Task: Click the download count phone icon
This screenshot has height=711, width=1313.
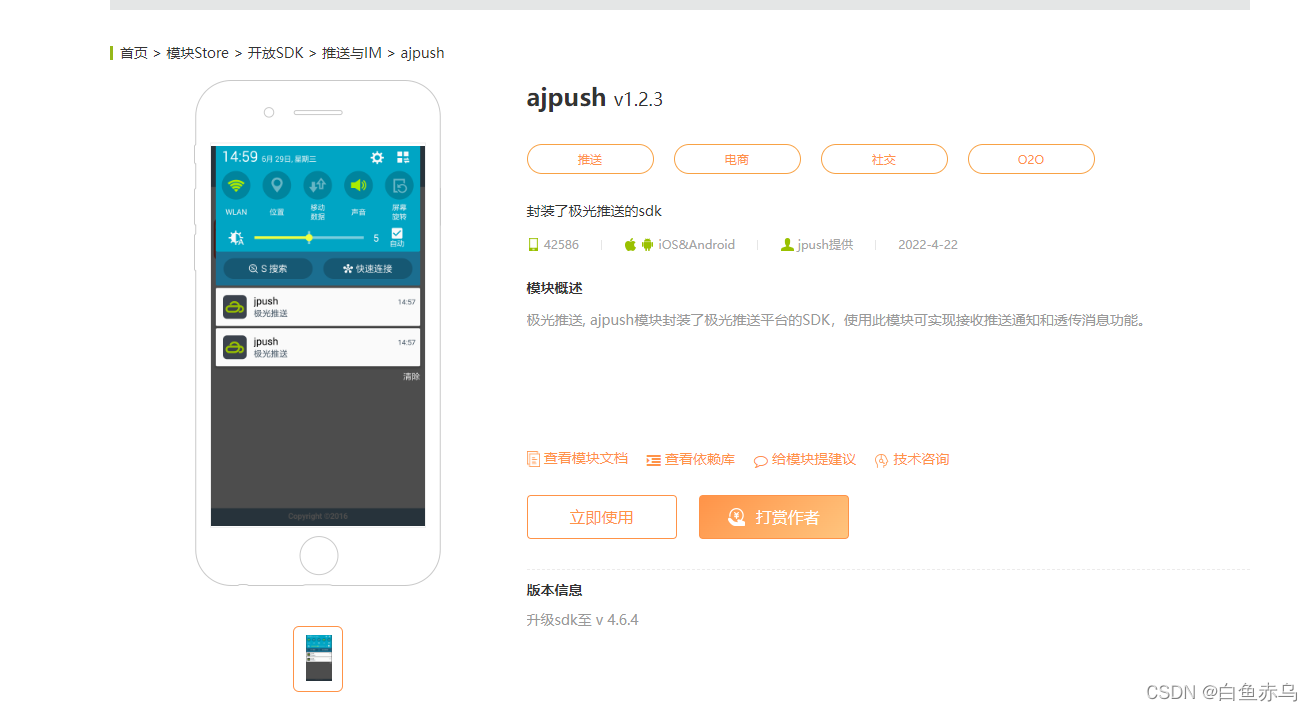Action: (533, 245)
